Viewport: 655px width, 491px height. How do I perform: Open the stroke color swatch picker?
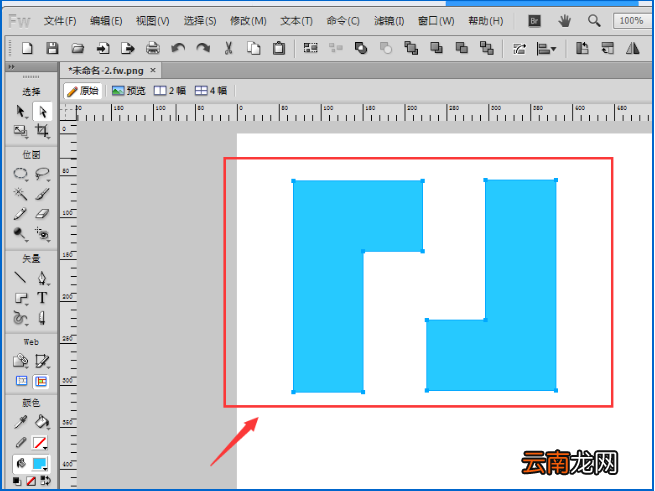[x=40, y=443]
